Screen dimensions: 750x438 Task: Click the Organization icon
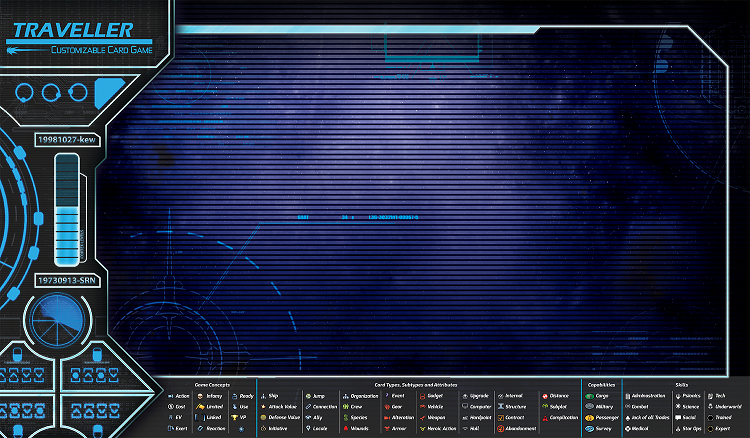(346, 396)
